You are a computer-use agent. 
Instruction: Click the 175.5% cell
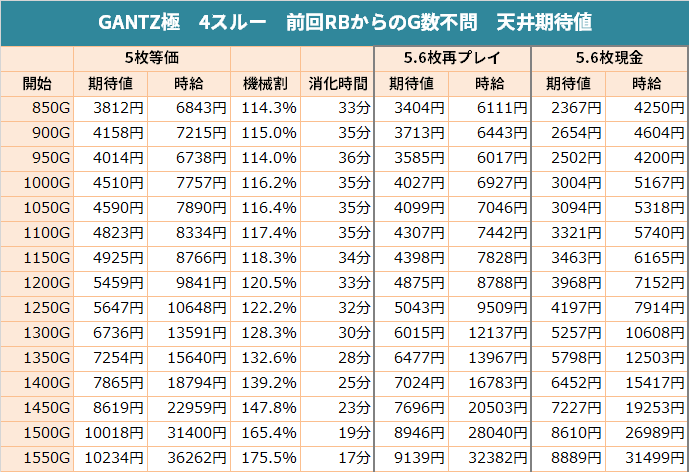(x=265, y=459)
